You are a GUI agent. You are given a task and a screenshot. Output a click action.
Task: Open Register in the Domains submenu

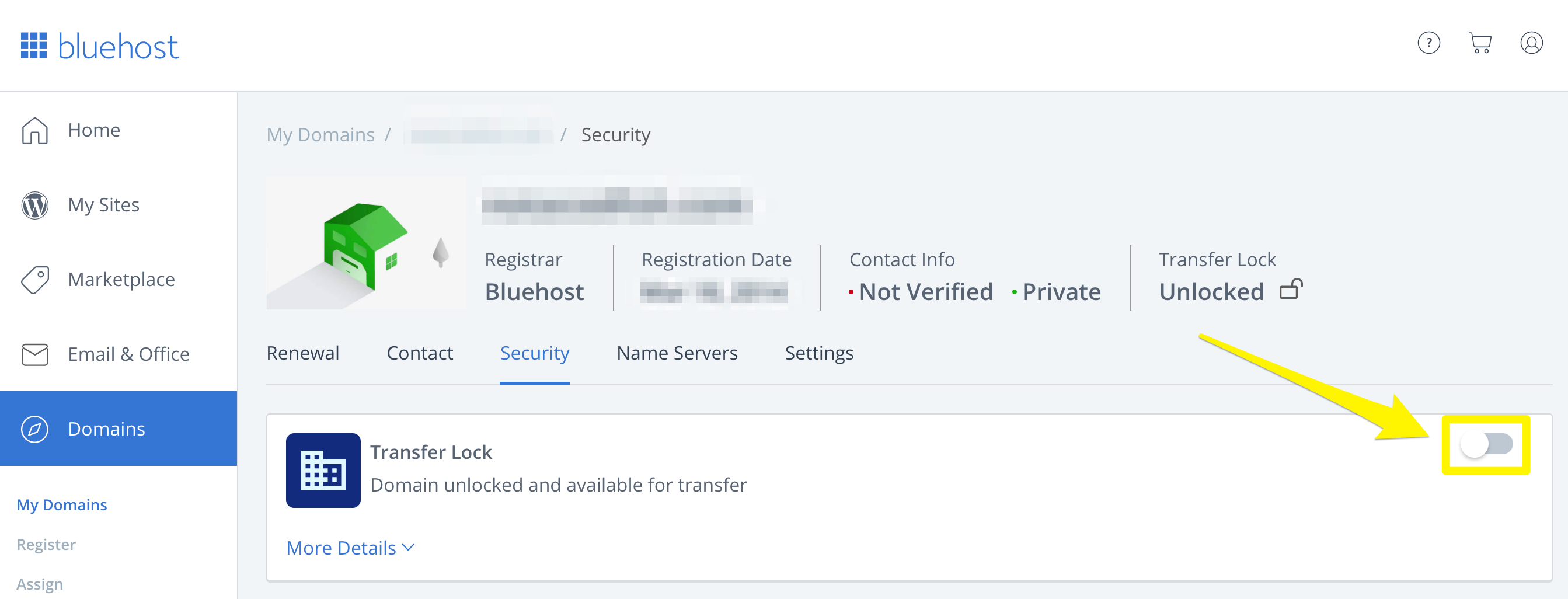click(46, 544)
